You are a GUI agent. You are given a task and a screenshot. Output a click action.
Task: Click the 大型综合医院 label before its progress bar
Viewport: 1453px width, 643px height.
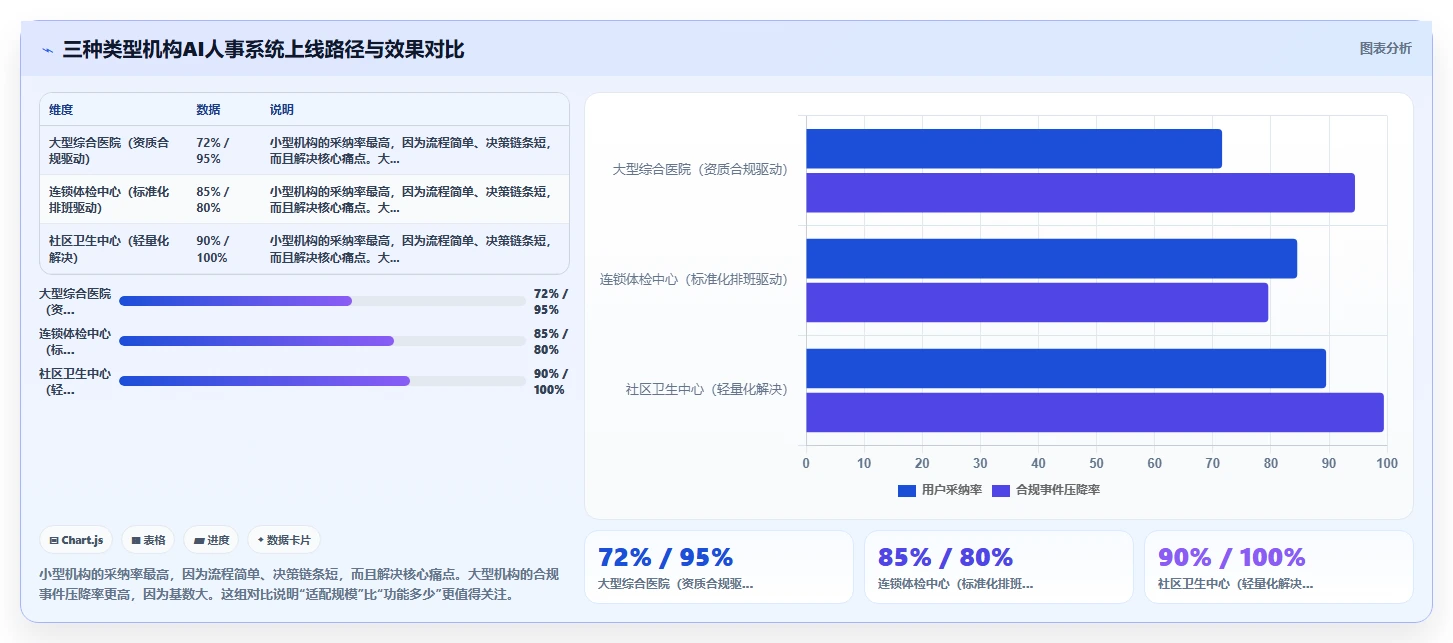click(75, 302)
